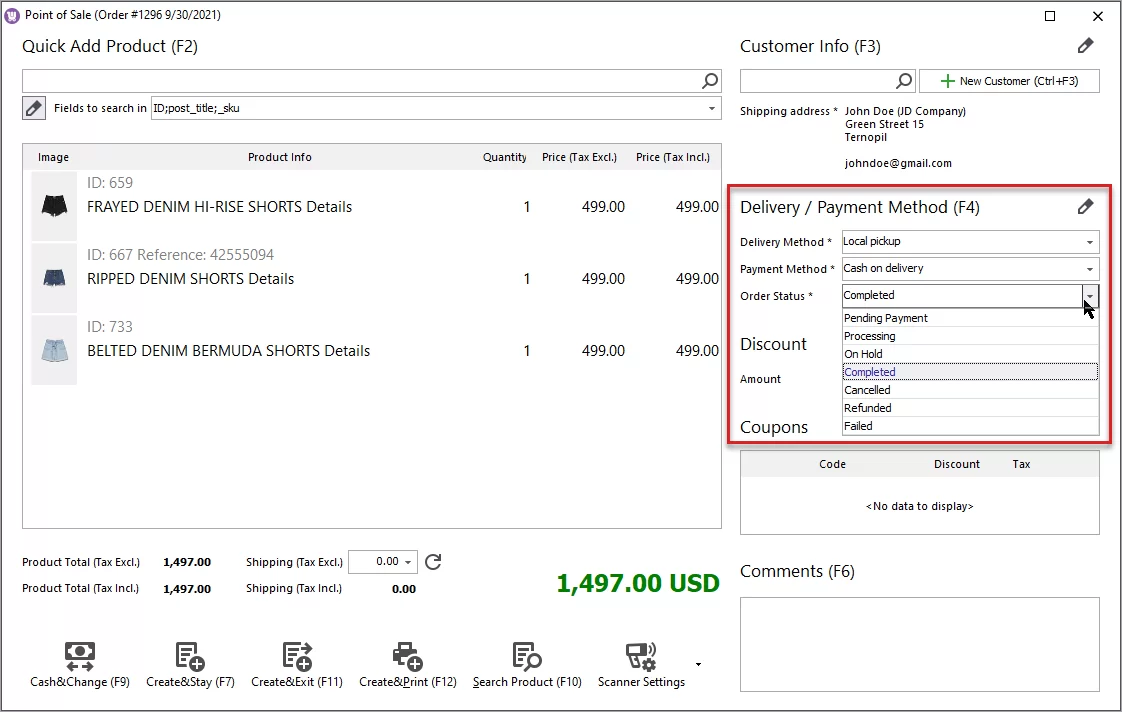Screen dimensions: 1122x712
Task: Click the magnifier in Quick Add Product search
Action: [709, 80]
